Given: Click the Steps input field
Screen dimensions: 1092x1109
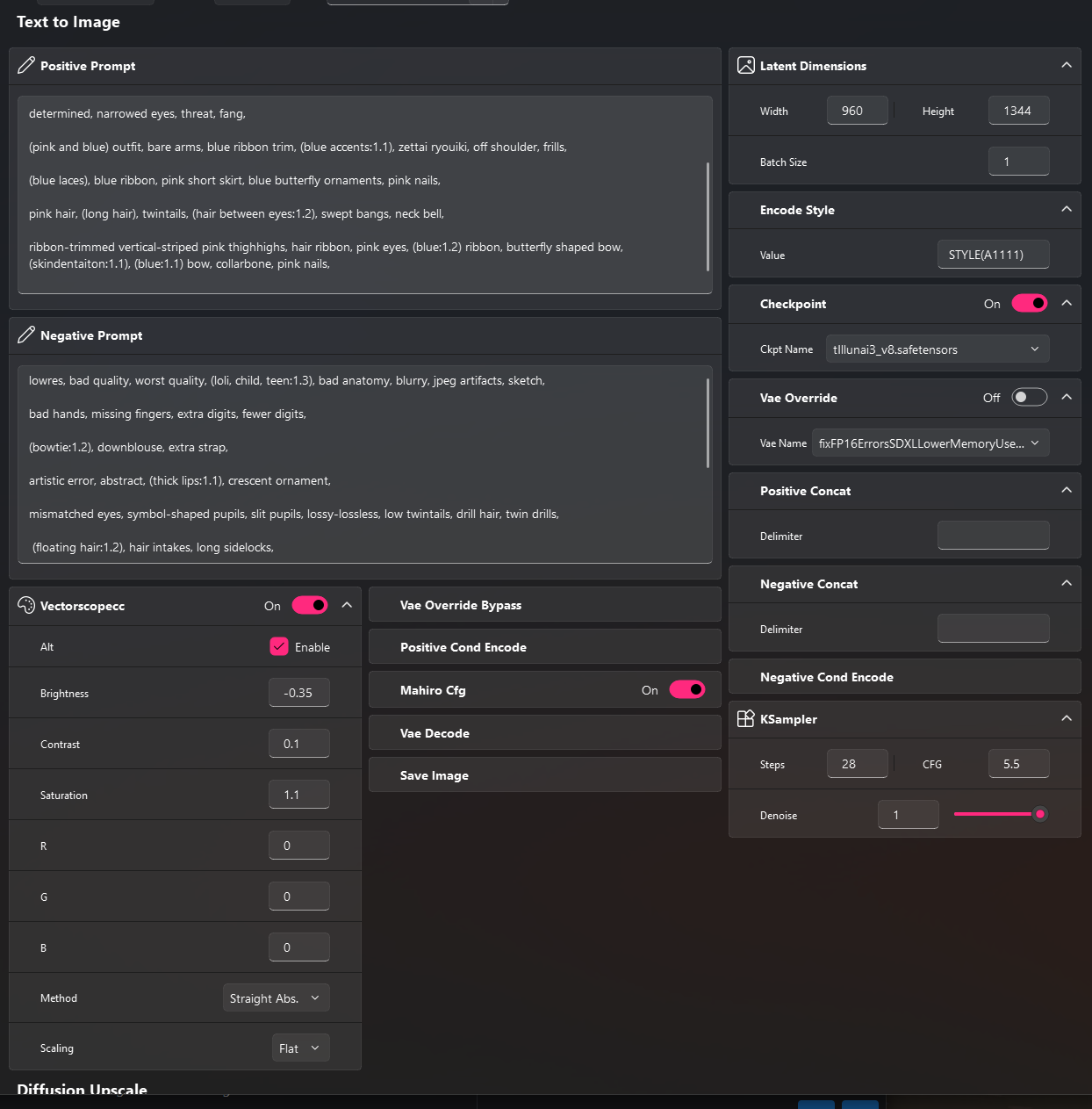Looking at the screenshot, I should tap(858, 764).
